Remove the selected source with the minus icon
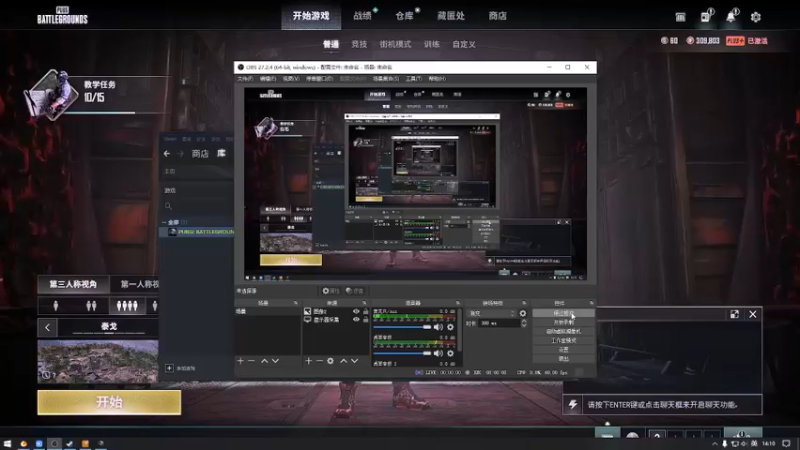 click(x=319, y=361)
